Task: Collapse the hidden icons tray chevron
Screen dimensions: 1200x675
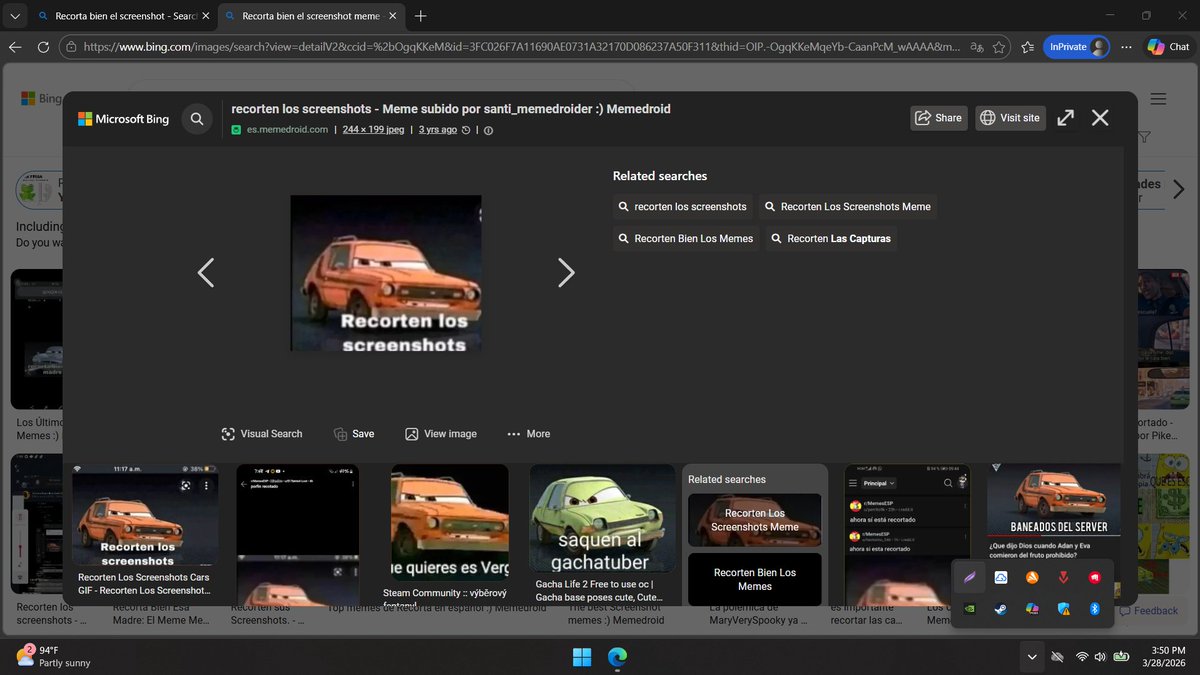Action: tap(1030, 657)
